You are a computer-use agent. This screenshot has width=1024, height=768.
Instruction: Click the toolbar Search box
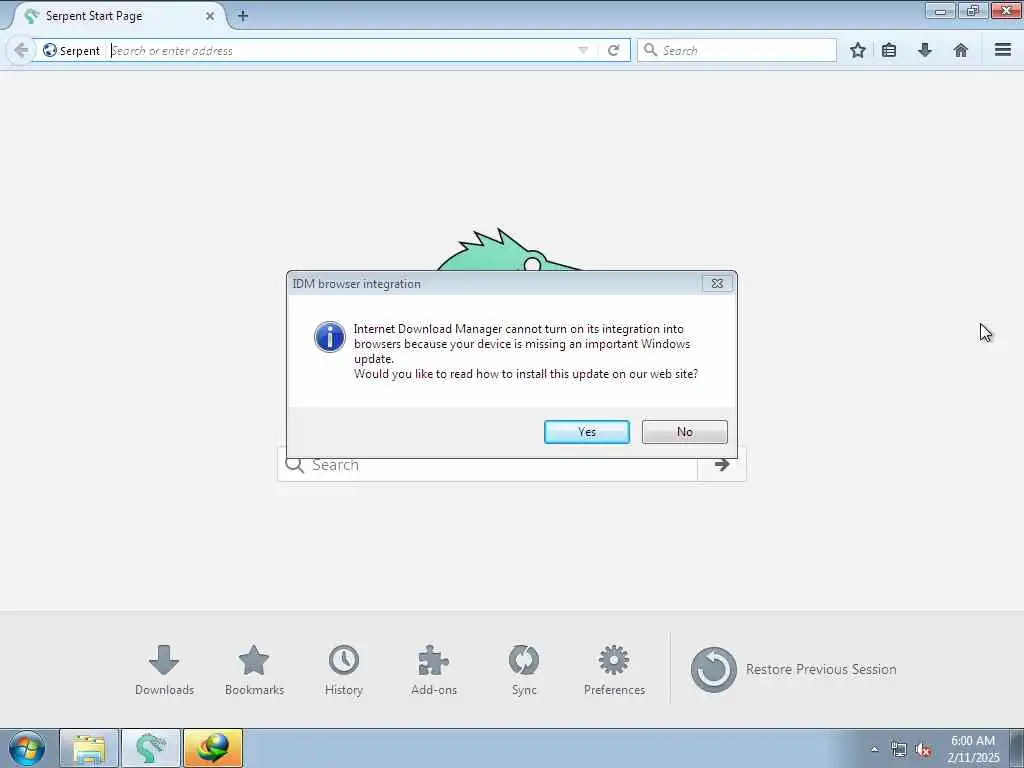737,50
